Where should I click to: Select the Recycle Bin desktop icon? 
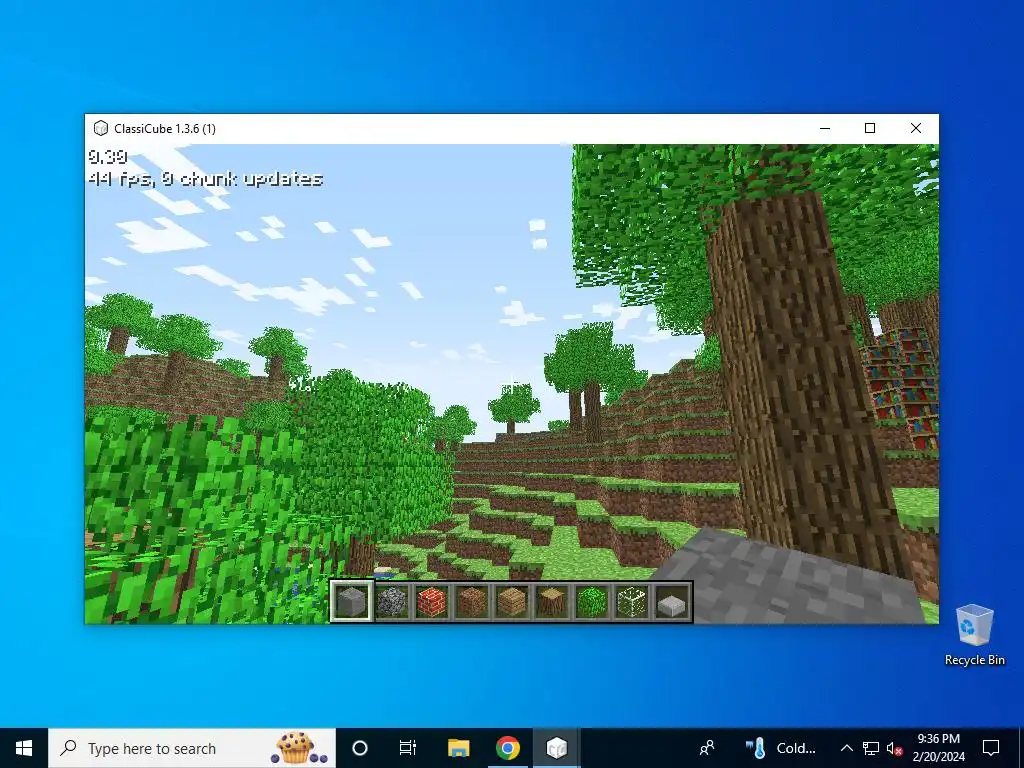[974, 635]
